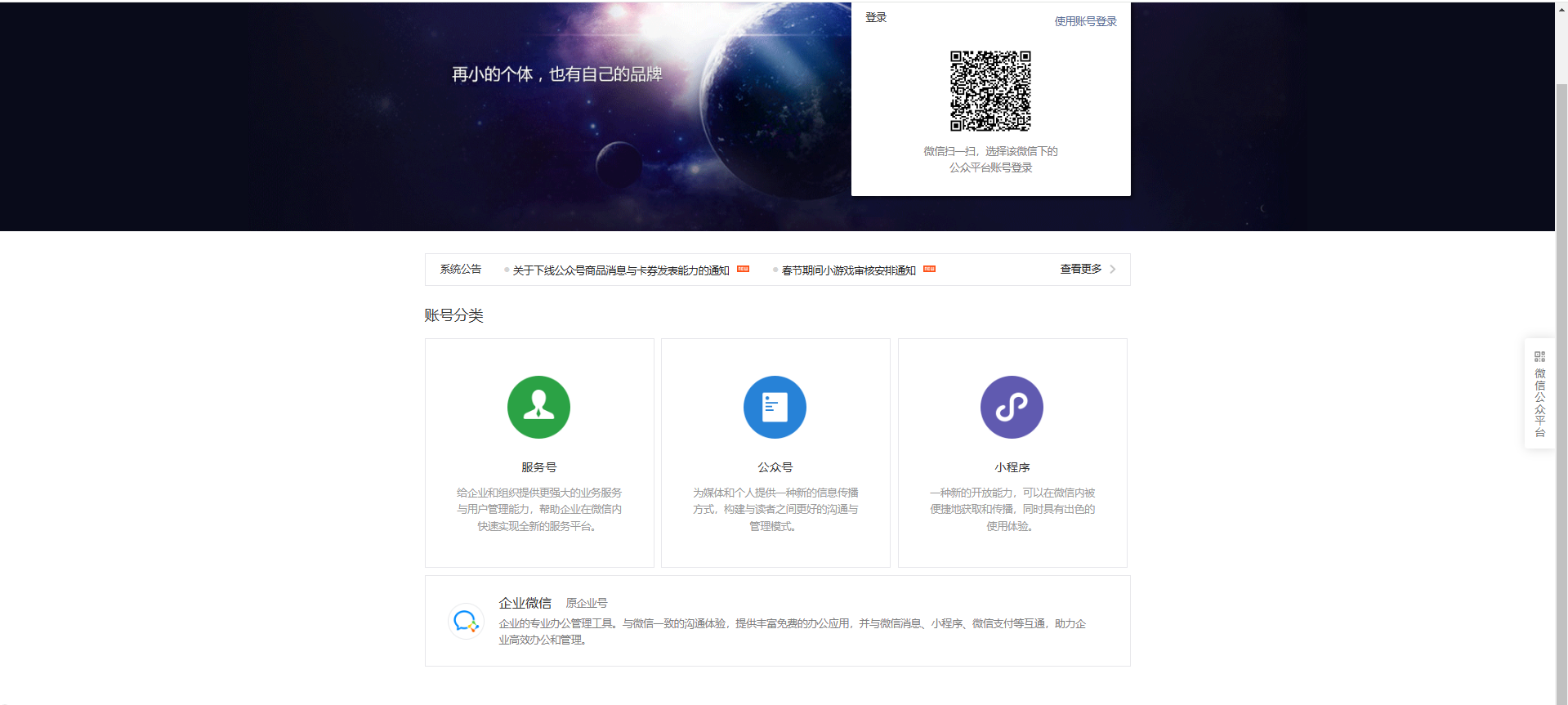Click the 小程序 description starting 一种新的开放能力

(1012, 509)
